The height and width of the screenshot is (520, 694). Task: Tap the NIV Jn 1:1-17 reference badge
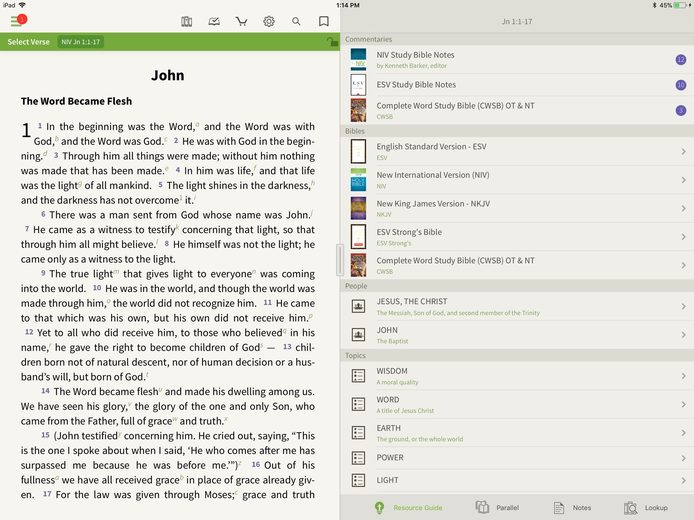(81, 42)
